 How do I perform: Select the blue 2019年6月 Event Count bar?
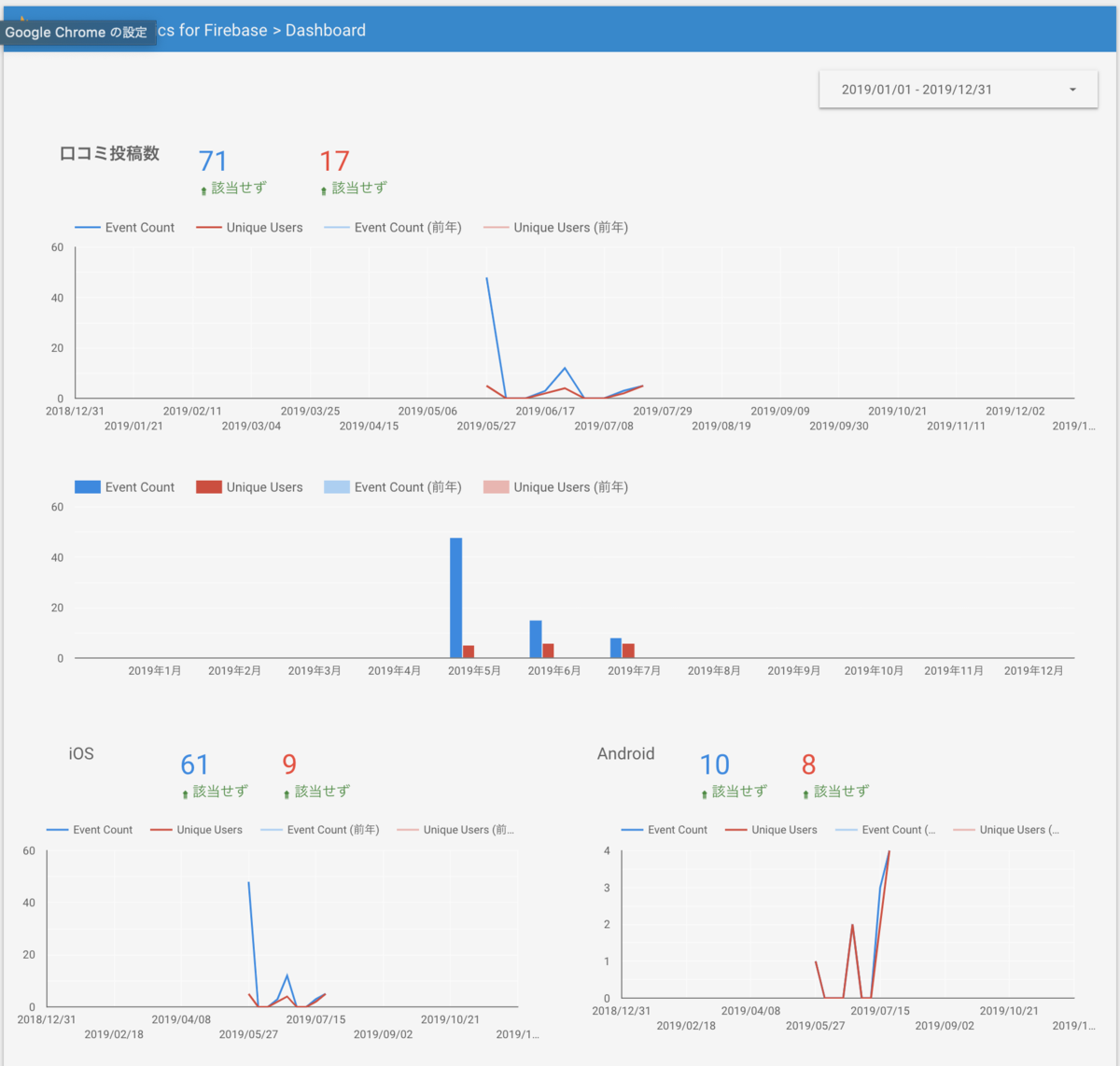536,639
